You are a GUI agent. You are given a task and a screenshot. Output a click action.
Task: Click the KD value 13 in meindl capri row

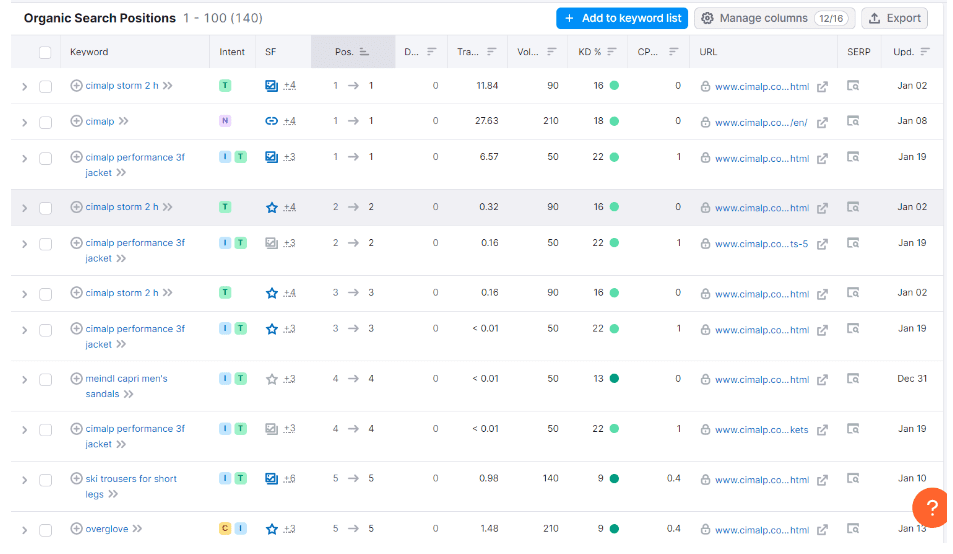point(598,378)
